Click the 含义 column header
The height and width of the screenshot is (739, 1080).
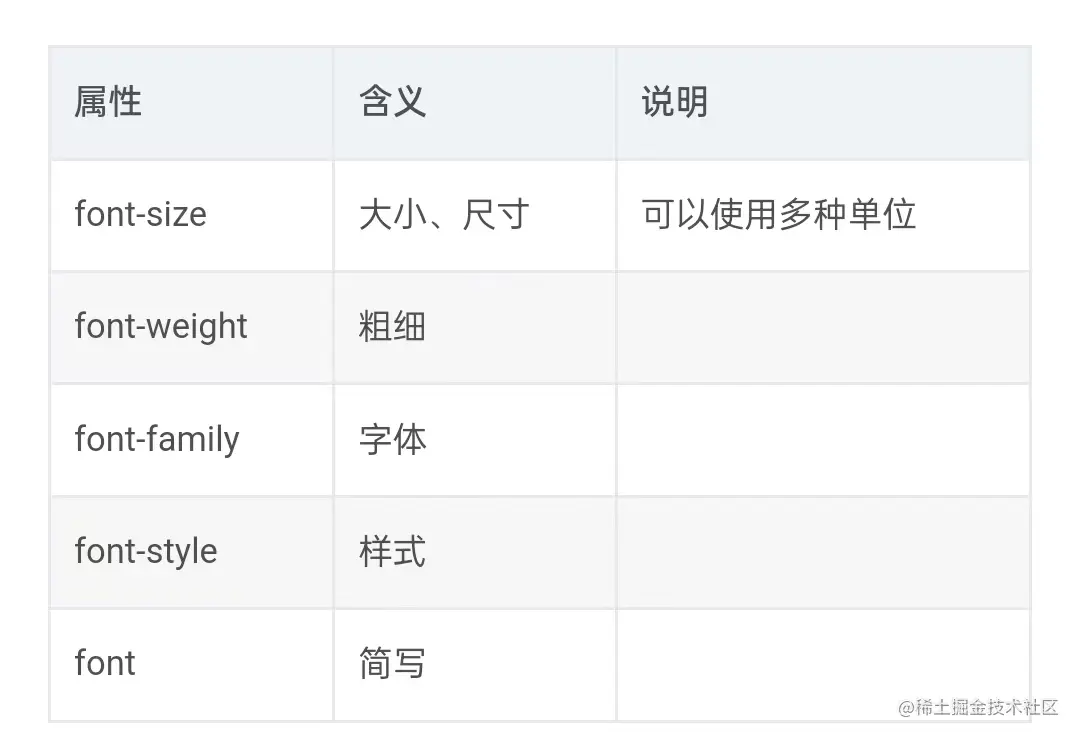(x=475, y=103)
